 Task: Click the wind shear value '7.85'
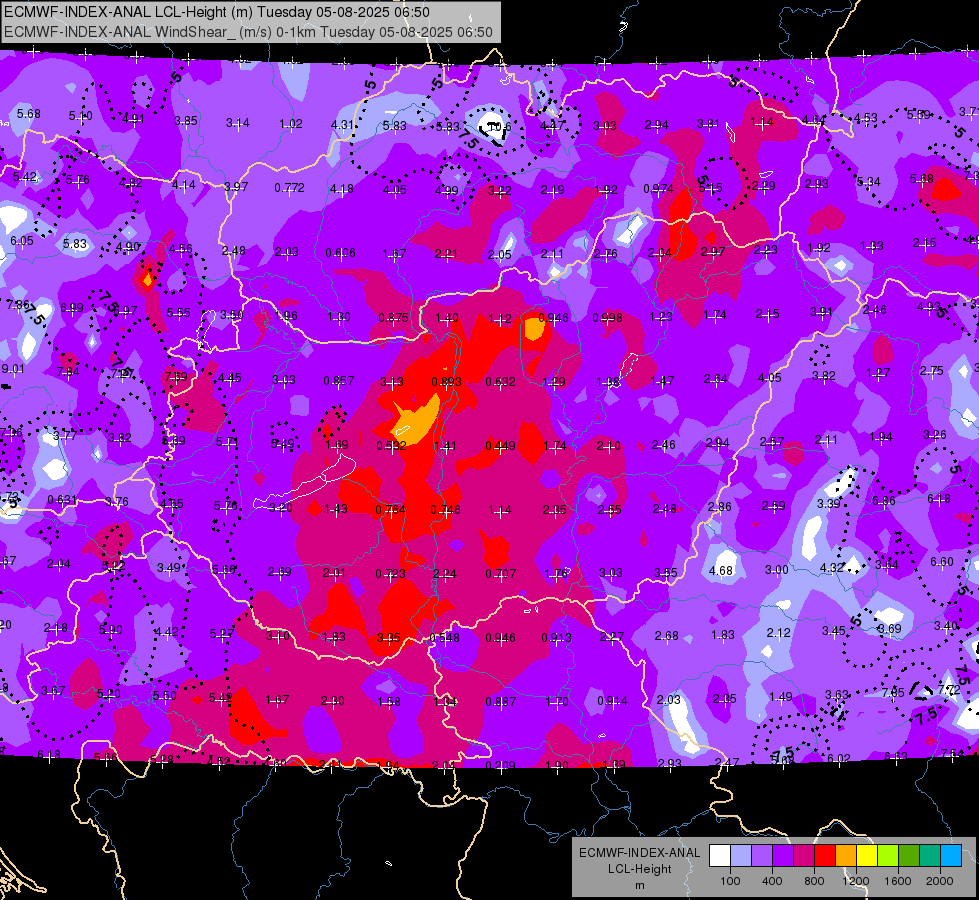893,692
